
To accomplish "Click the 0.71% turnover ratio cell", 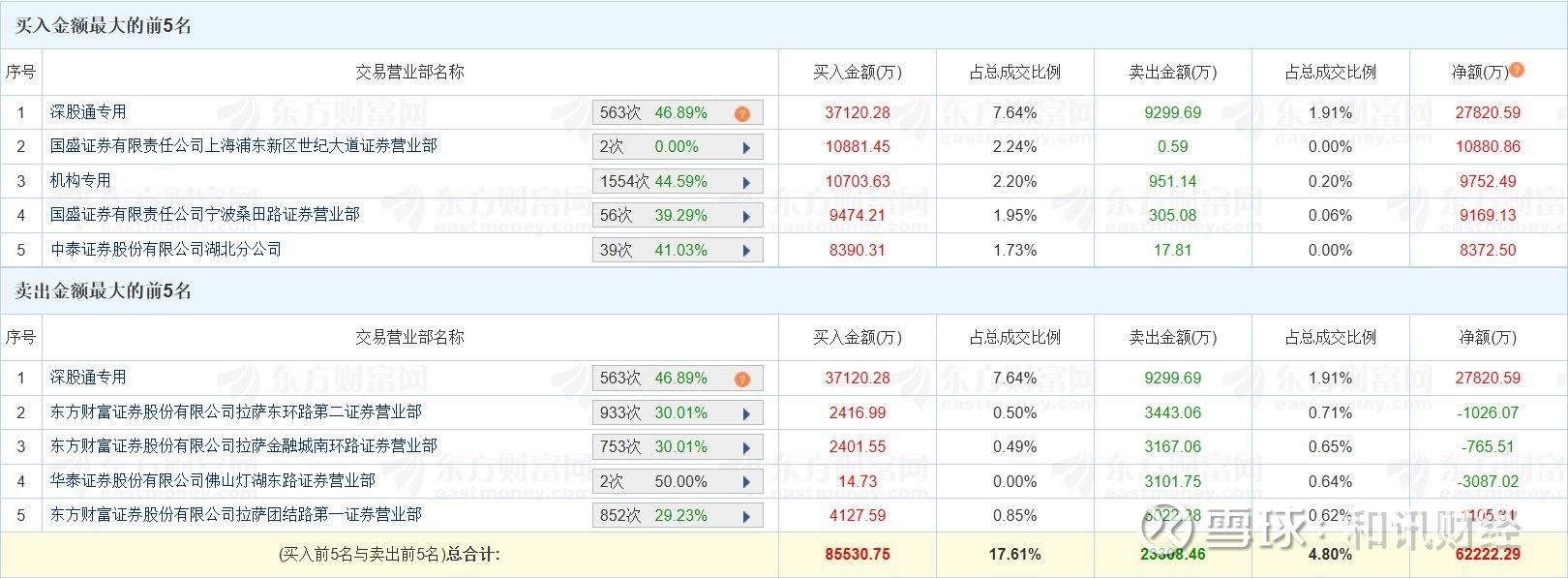I will click(1330, 412).
